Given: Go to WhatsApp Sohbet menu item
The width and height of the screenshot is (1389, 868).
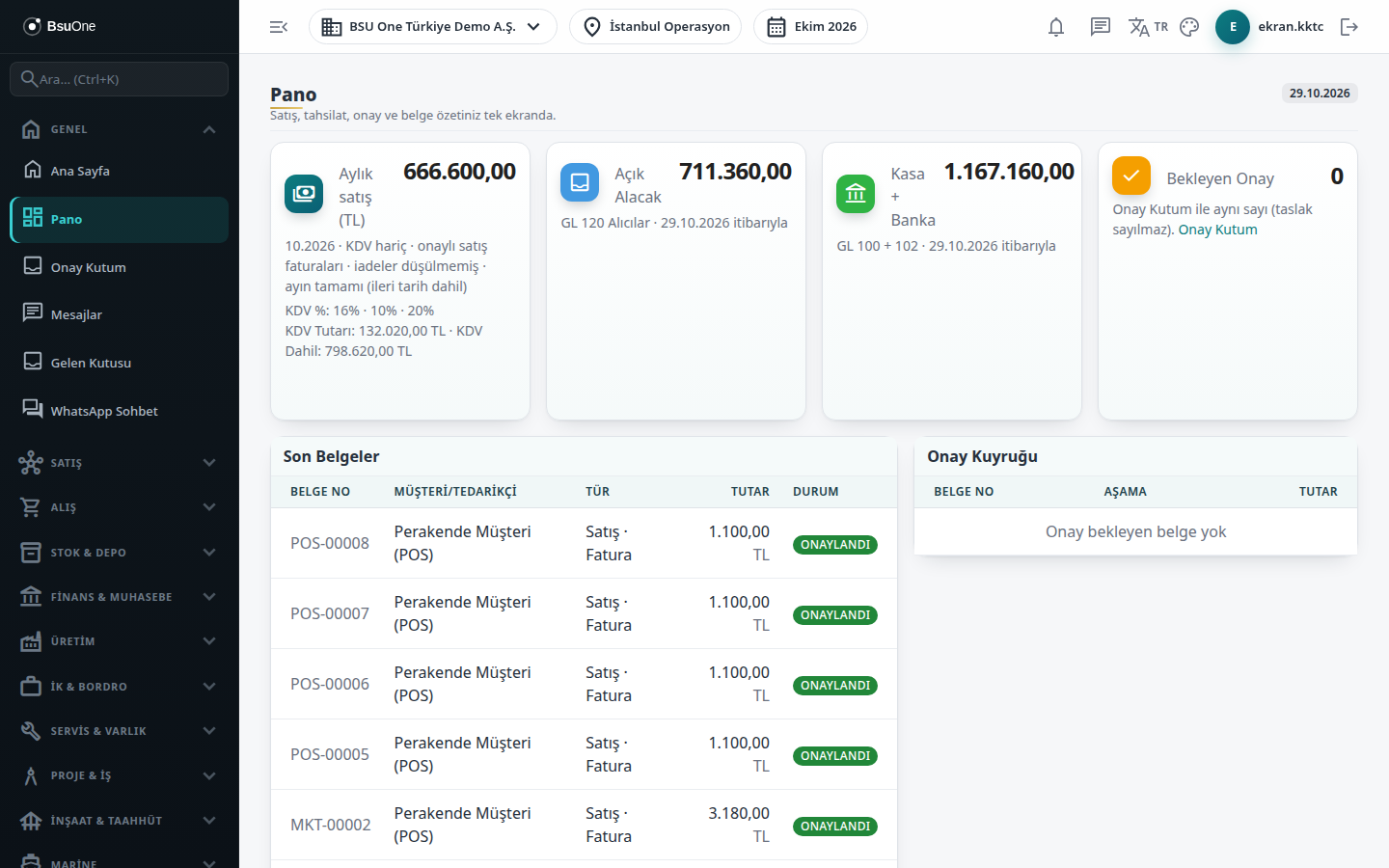Looking at the screenshot, I should pyautogui.click(x=120, y=411).
